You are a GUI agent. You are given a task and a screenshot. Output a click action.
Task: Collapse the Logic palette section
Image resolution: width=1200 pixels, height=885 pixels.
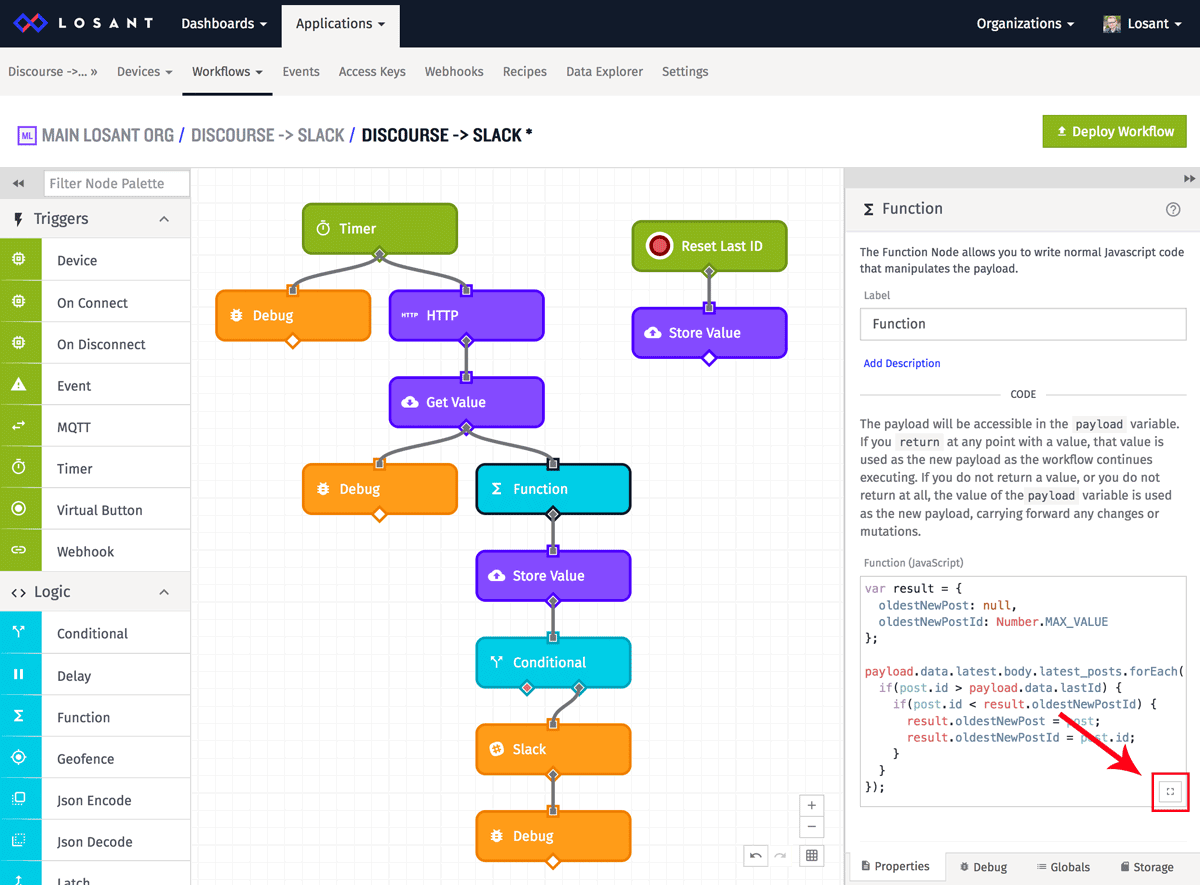point(164,592)
